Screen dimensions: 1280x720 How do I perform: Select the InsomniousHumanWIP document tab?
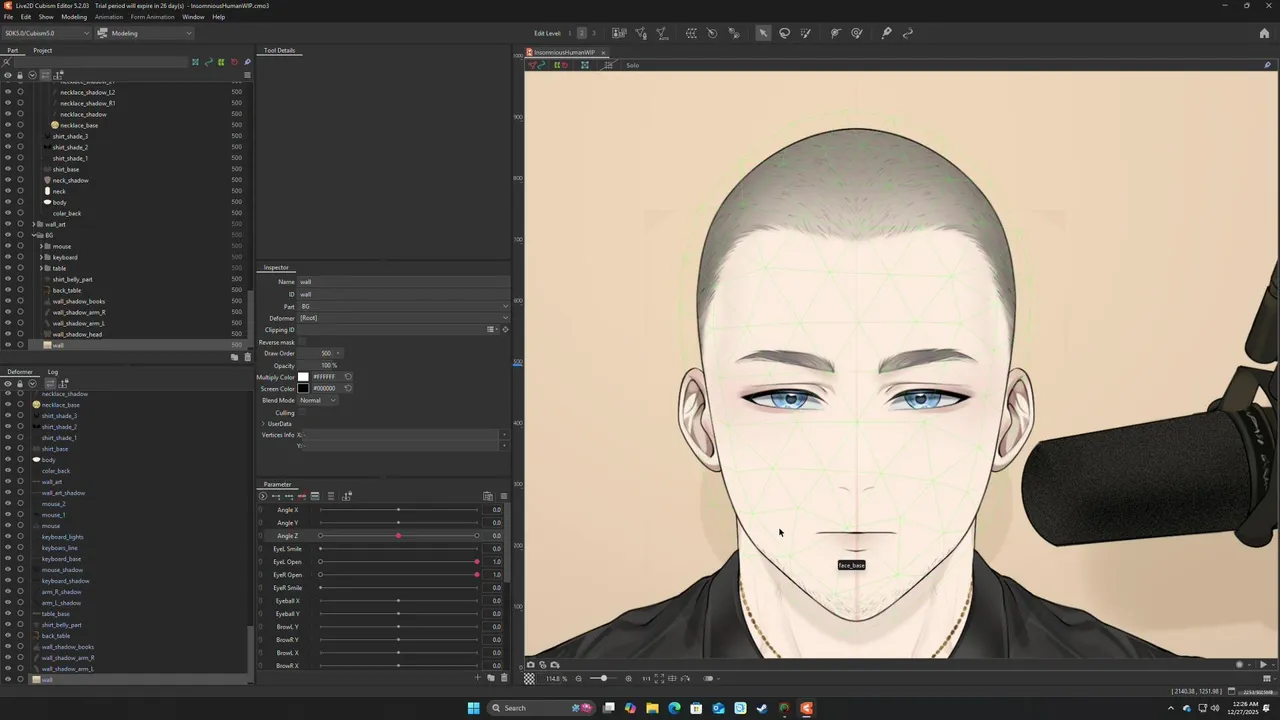pyautogui.click(x=564, y=52)
